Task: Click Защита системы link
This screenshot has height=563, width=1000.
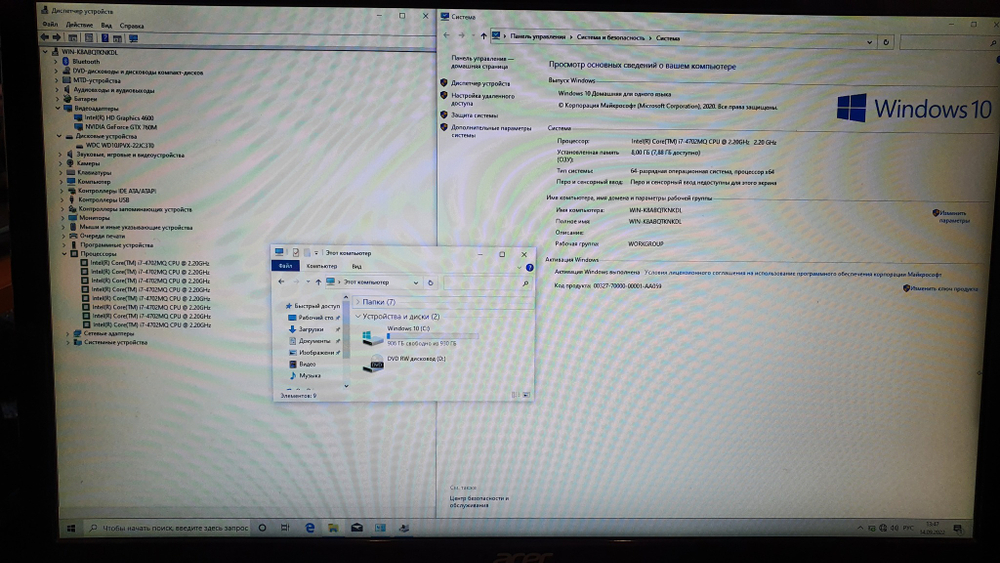Action: pyautogui.click(x=474, y=115)
